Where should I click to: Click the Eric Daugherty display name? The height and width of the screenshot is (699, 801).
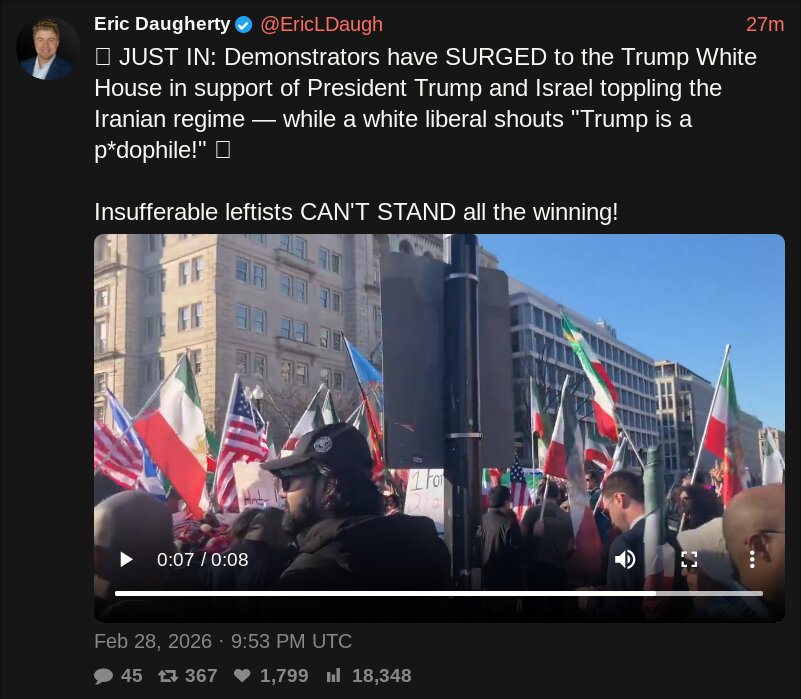click(x=162, y=24)
